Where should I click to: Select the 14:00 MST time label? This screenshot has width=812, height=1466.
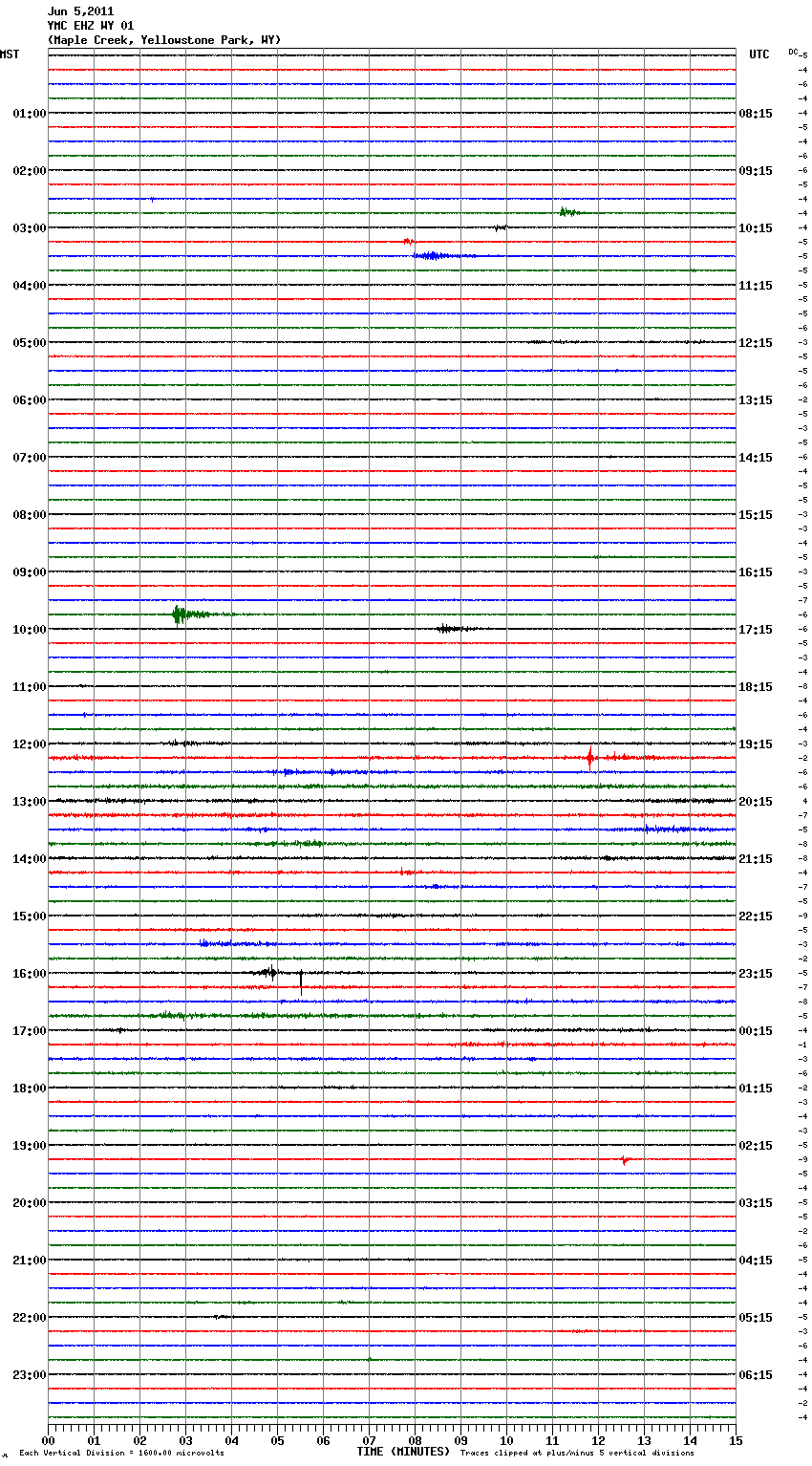coord(30,859)
